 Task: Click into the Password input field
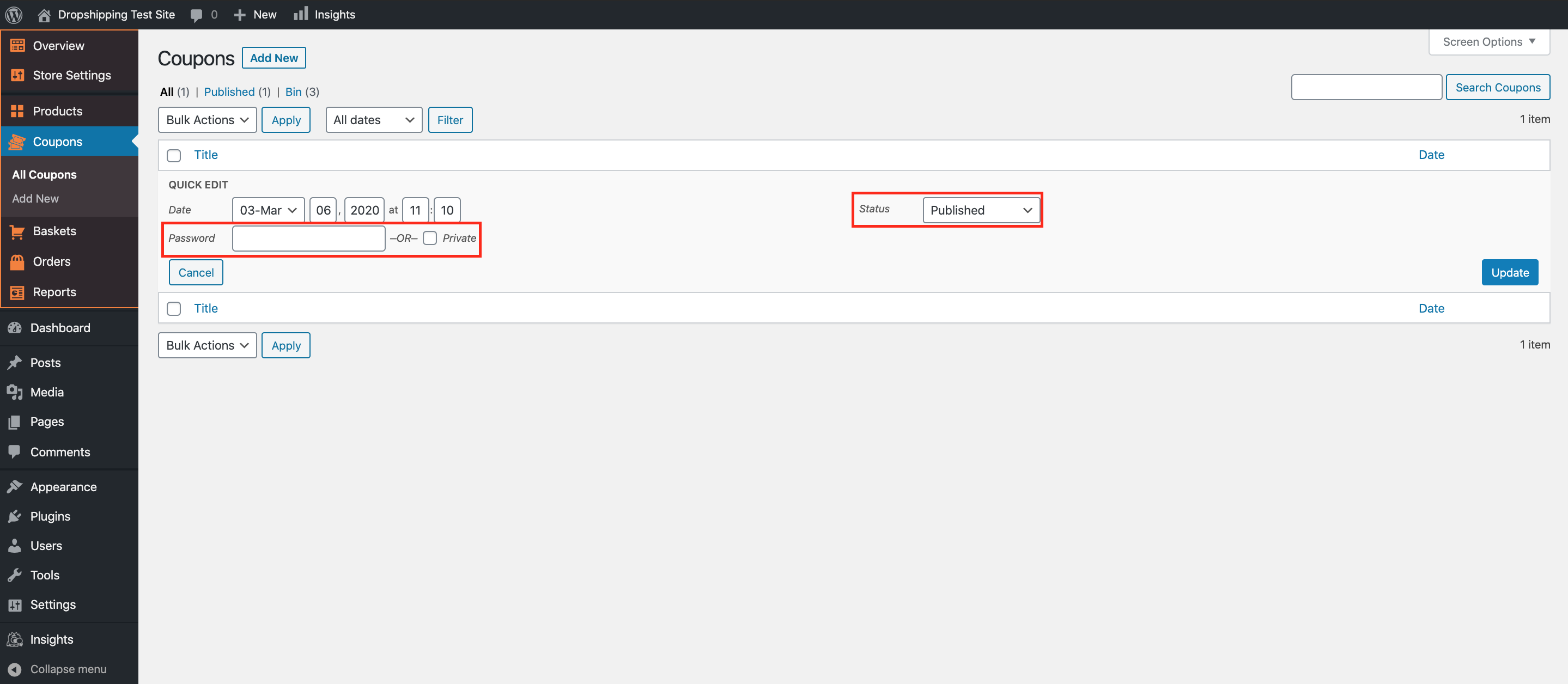point(308,238)
